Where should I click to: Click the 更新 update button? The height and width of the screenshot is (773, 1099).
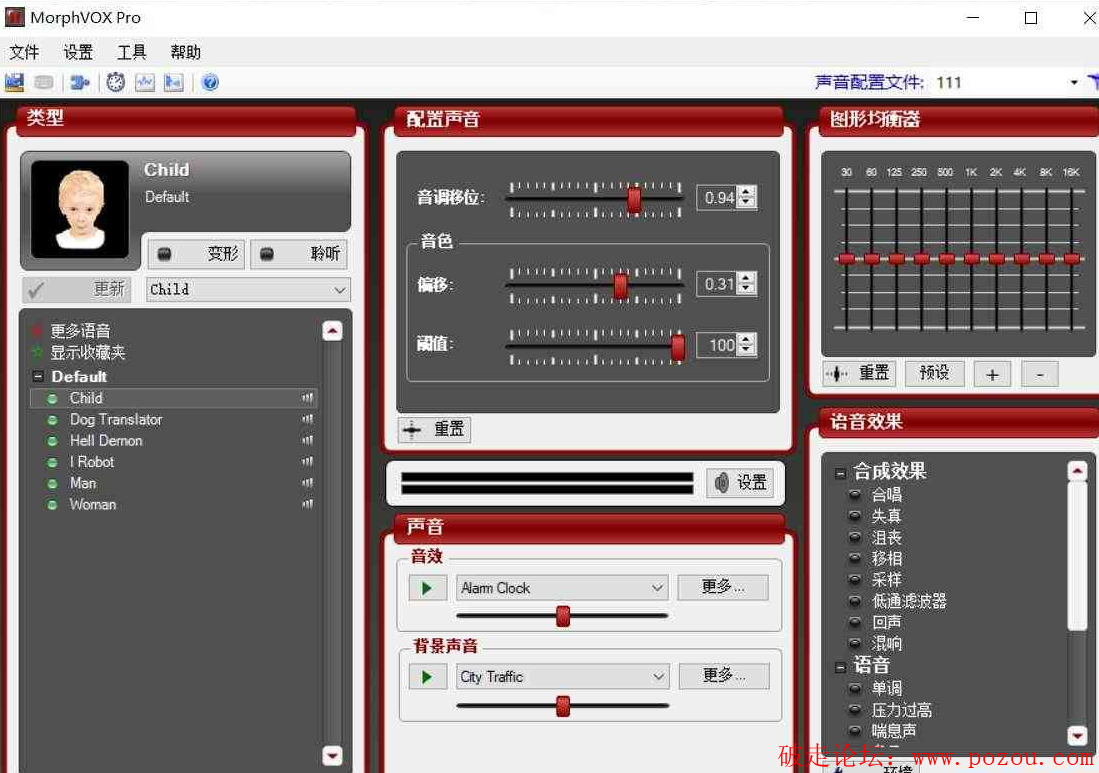coord(76,289)
